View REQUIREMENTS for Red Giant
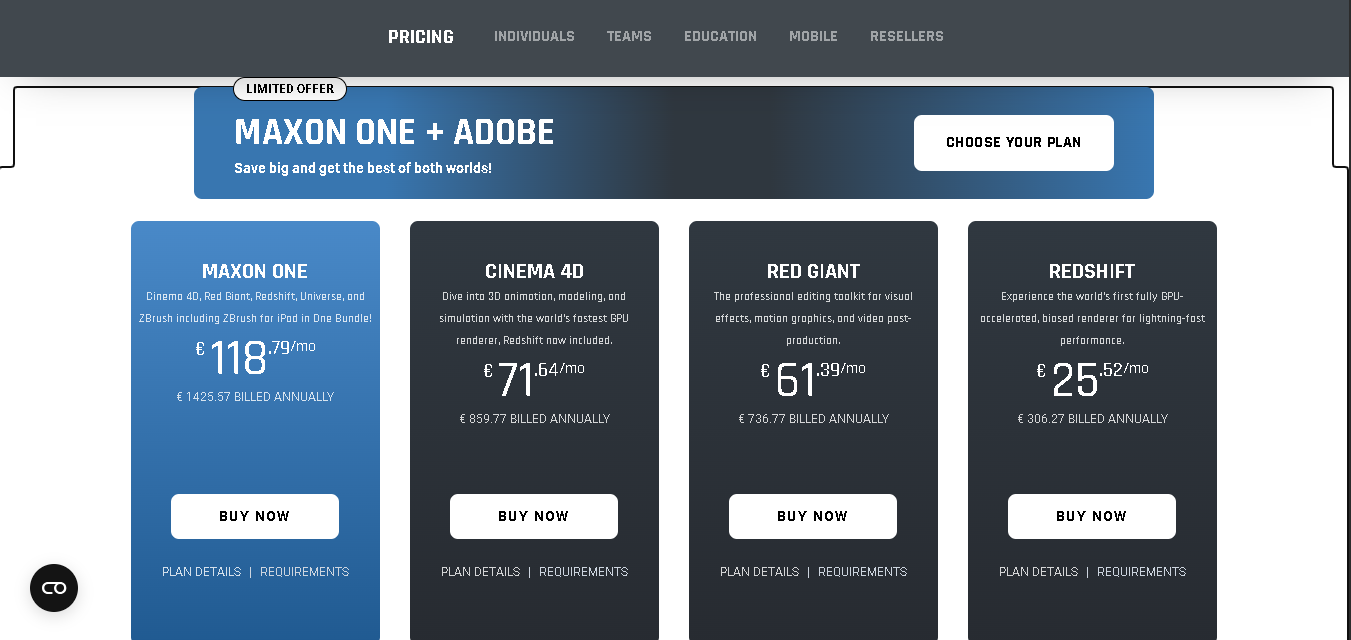 862,571
